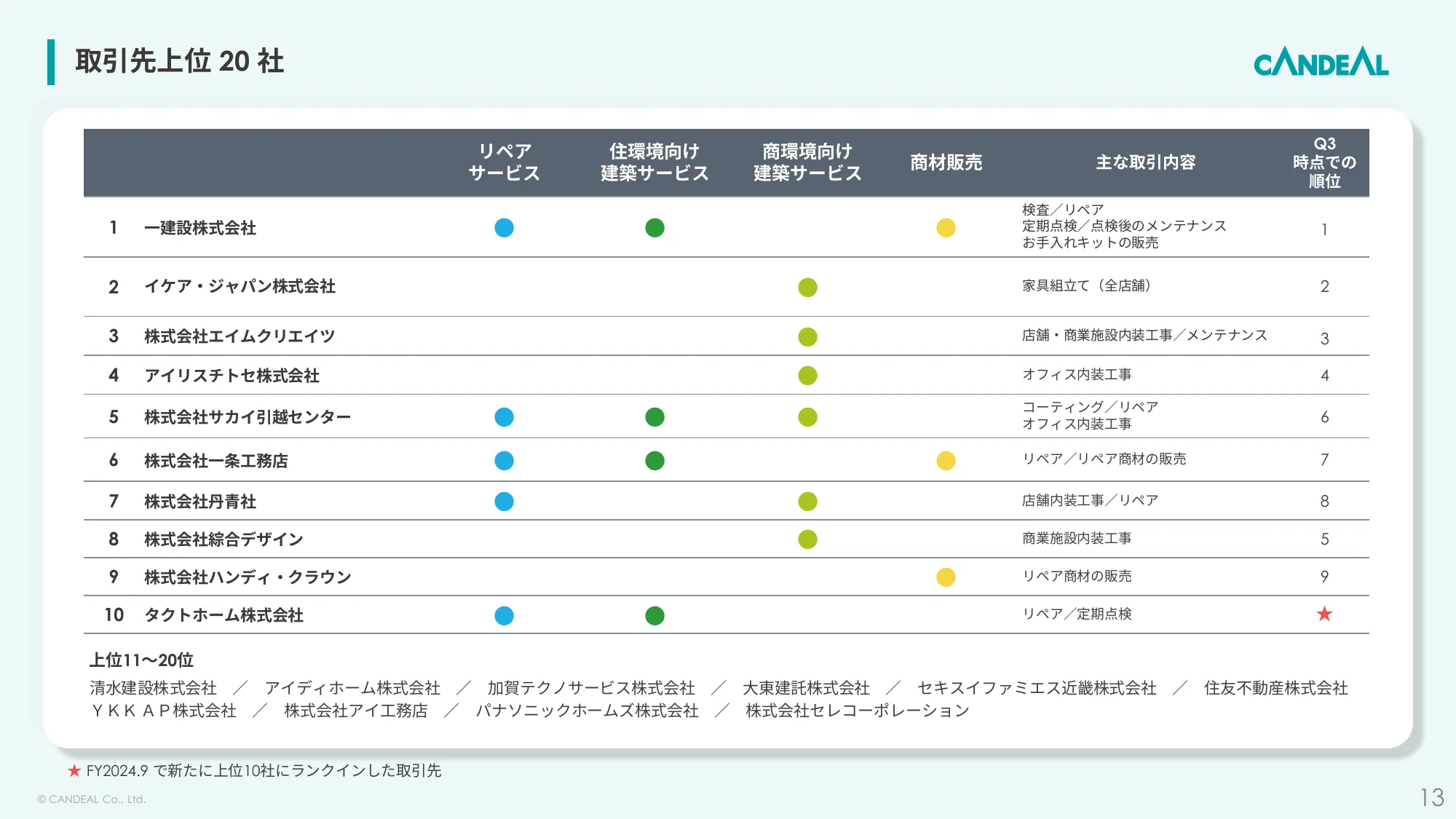The width and height of the screenshot is (1456, 819).
Task: Click the page number 13
Action: click(x=1432, y=797)
